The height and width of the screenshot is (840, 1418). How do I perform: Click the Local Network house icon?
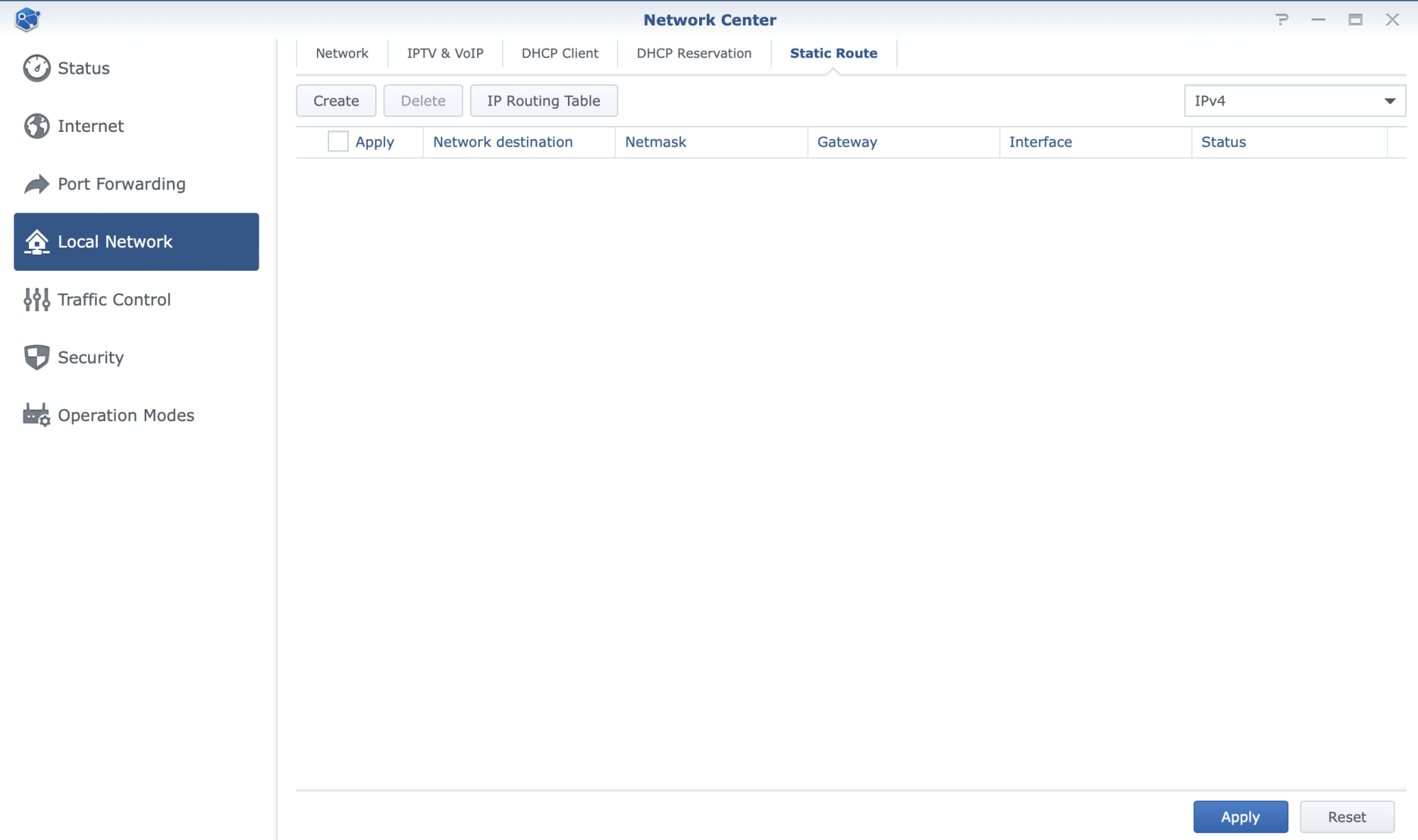(x=36, y=242)
